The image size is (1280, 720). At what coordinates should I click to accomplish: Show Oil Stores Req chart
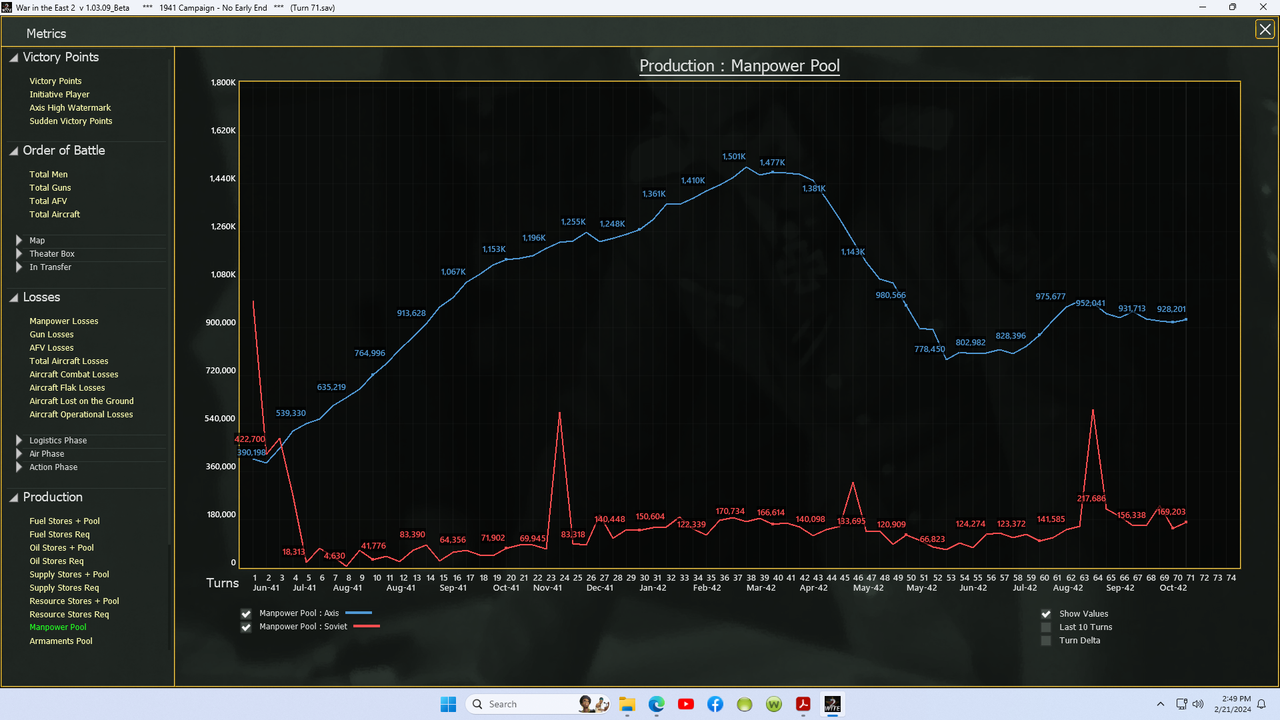pyautogui.click(x=56, y=561)
